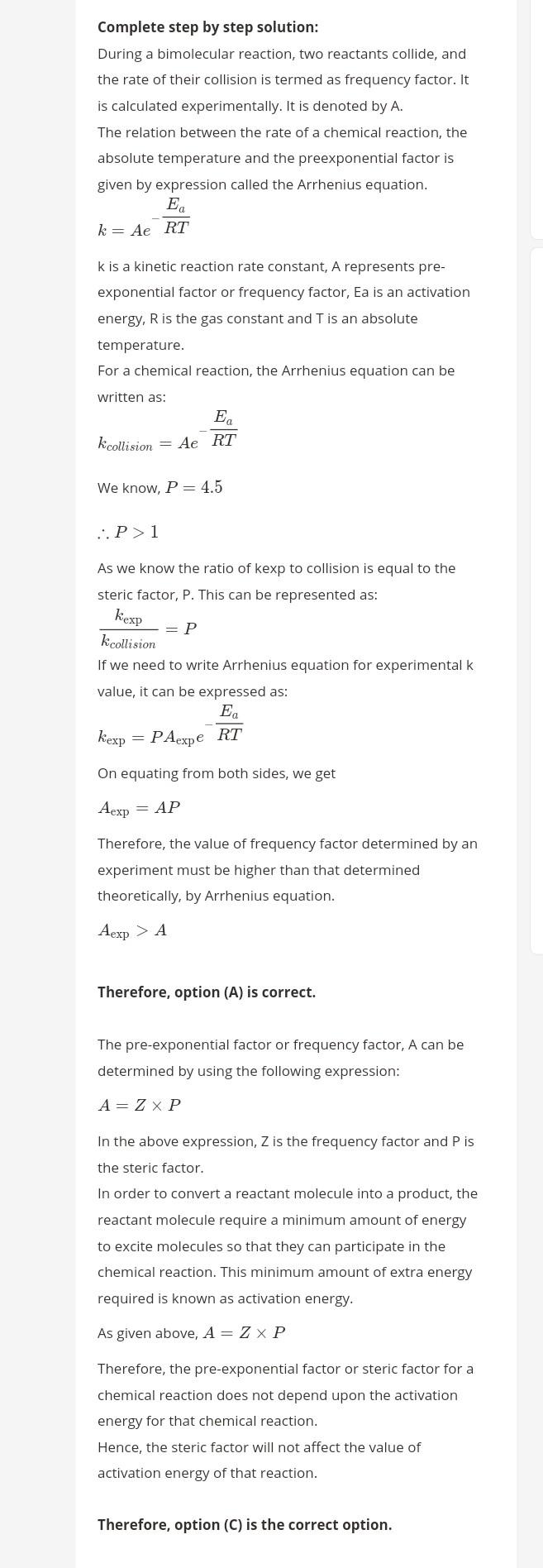Click the "Aexp > A" inequality
The image size is (543, 1568).
click(x=132, y=931)
